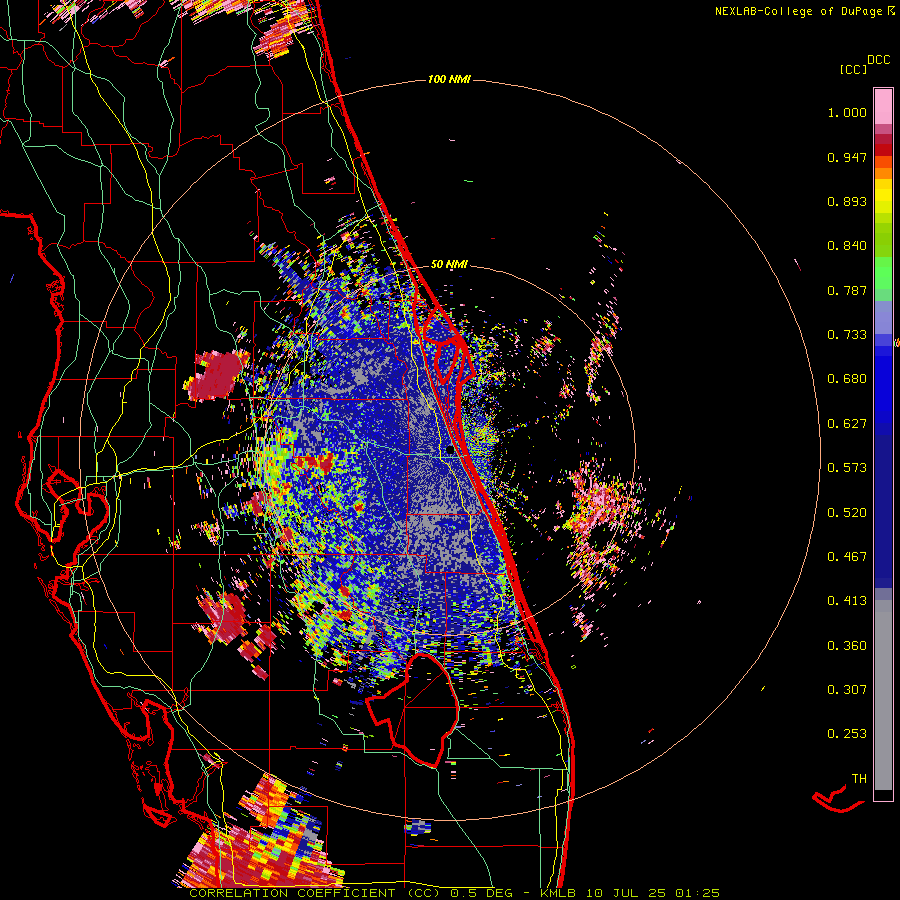This screenshot has width=900, height=900.
Task: Click the 0.840 scale value
Action: tap(847, 246)
